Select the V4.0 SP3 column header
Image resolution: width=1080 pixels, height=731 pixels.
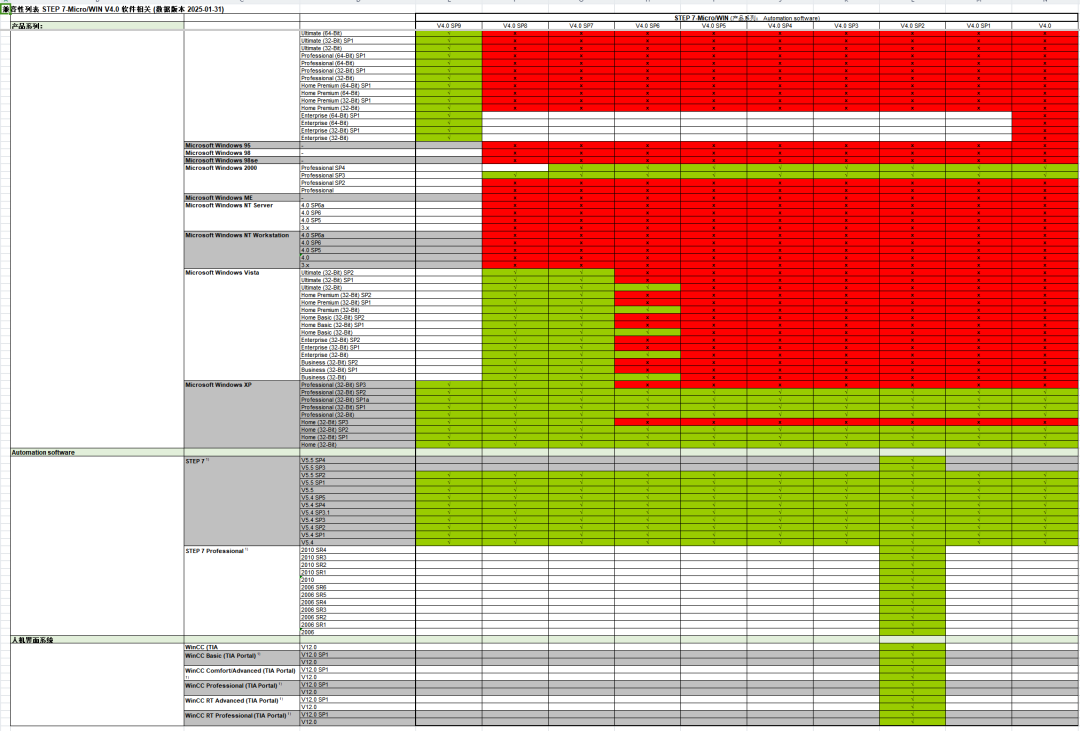(846, 25)
